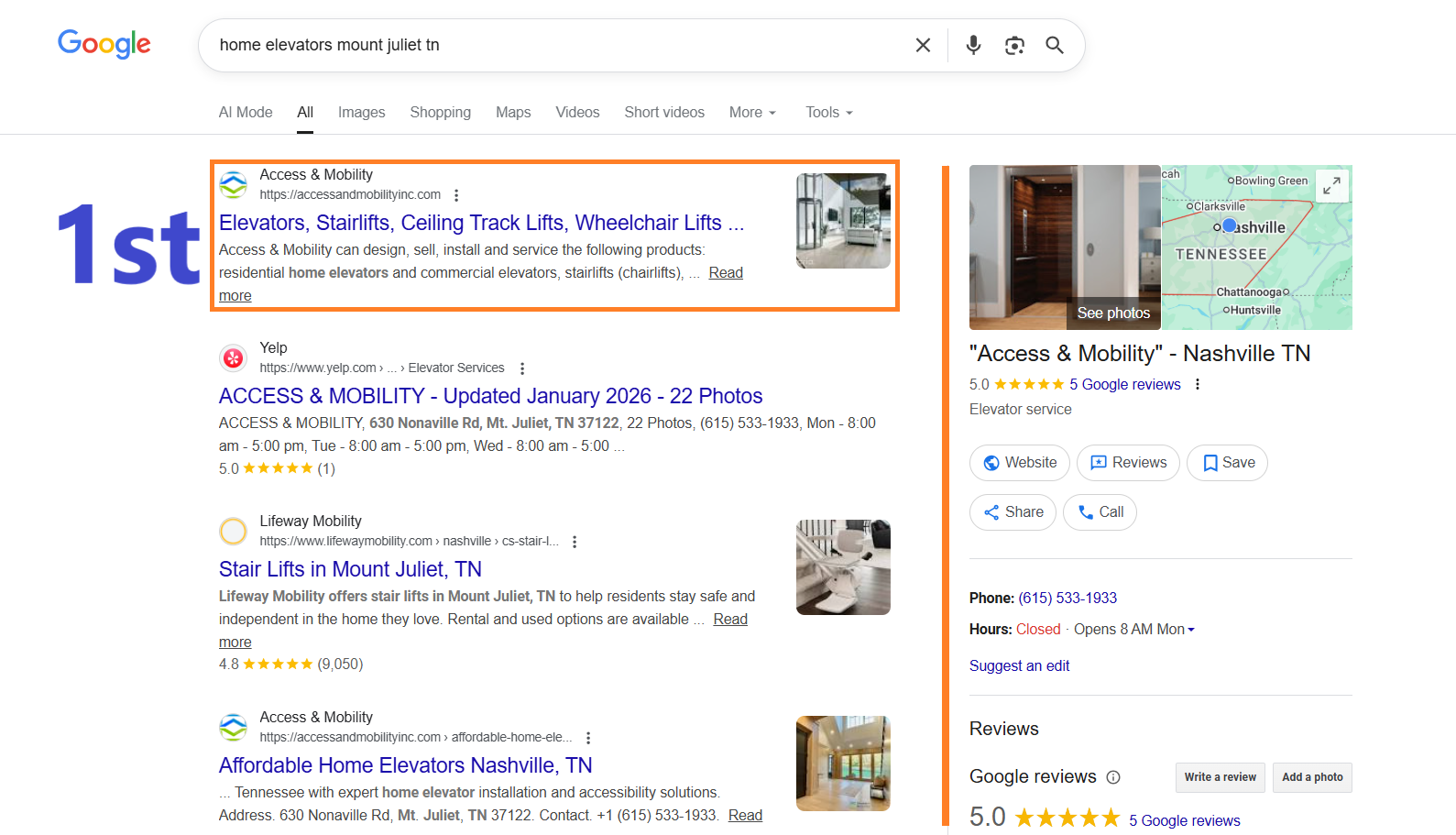The height and width of the screenshot is (835, 1456).
Task: Click the Access & Mobility favicon in fourth result
Action: pyautogui.click(x=234, y=727)
